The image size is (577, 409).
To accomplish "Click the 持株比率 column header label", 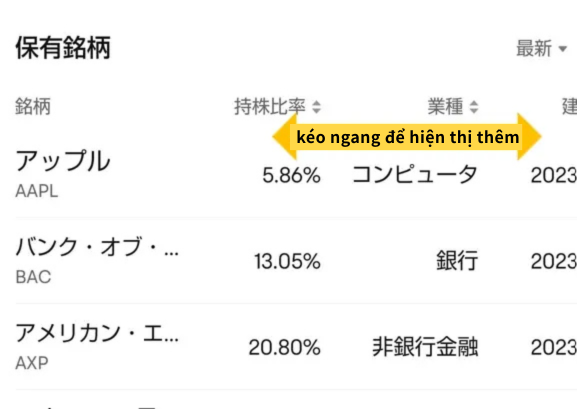I will click(270, 107).
